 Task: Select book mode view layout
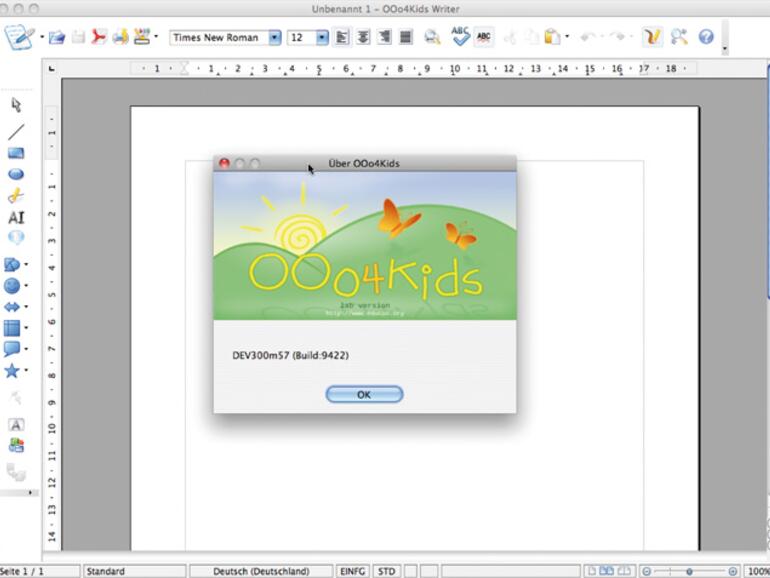click(x=624, y=571)
